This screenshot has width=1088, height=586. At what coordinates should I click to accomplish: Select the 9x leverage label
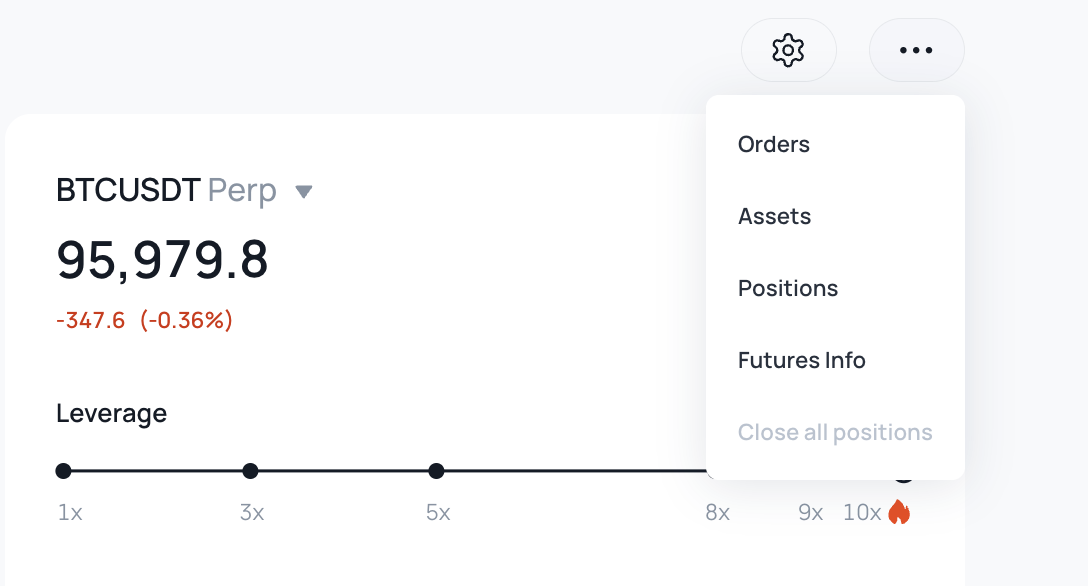(x=810, y=514)
